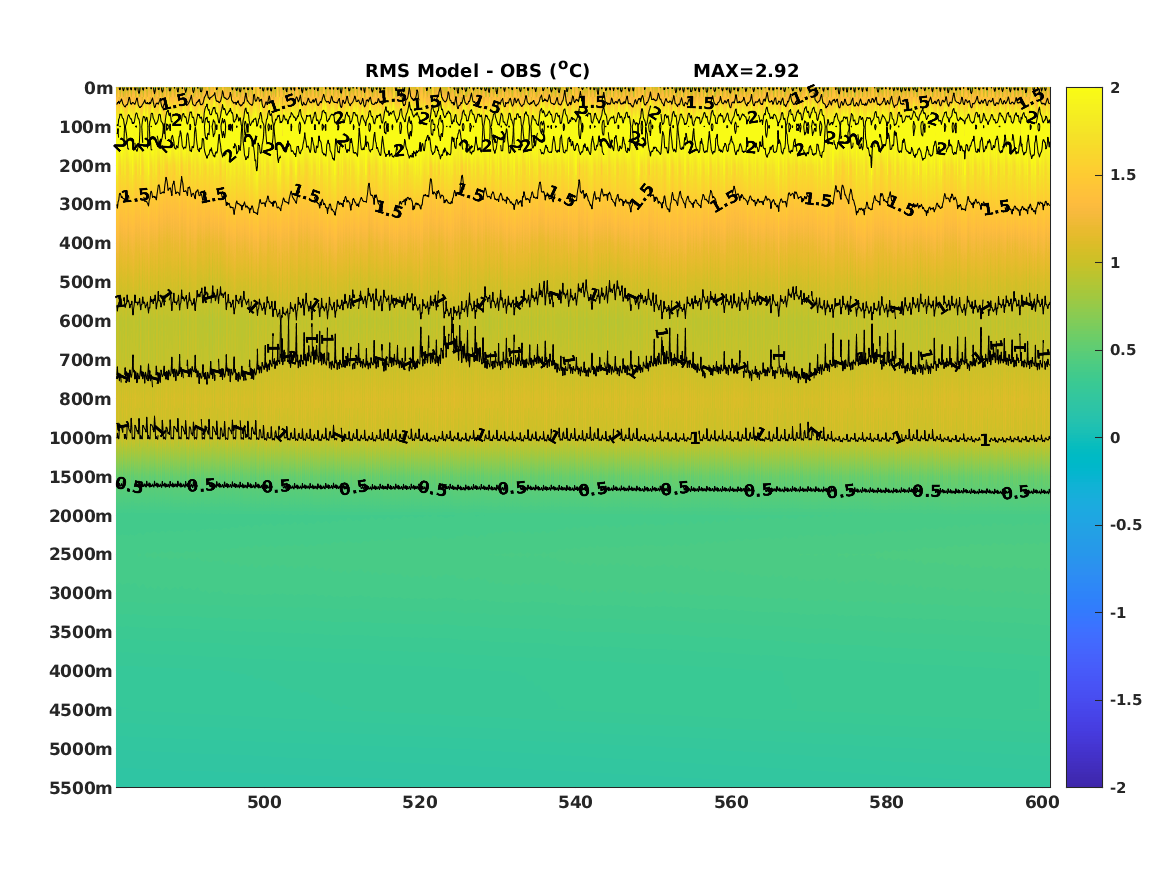Click the x-axis tick label '580'
1167x875 pixels.
(886, 803)
